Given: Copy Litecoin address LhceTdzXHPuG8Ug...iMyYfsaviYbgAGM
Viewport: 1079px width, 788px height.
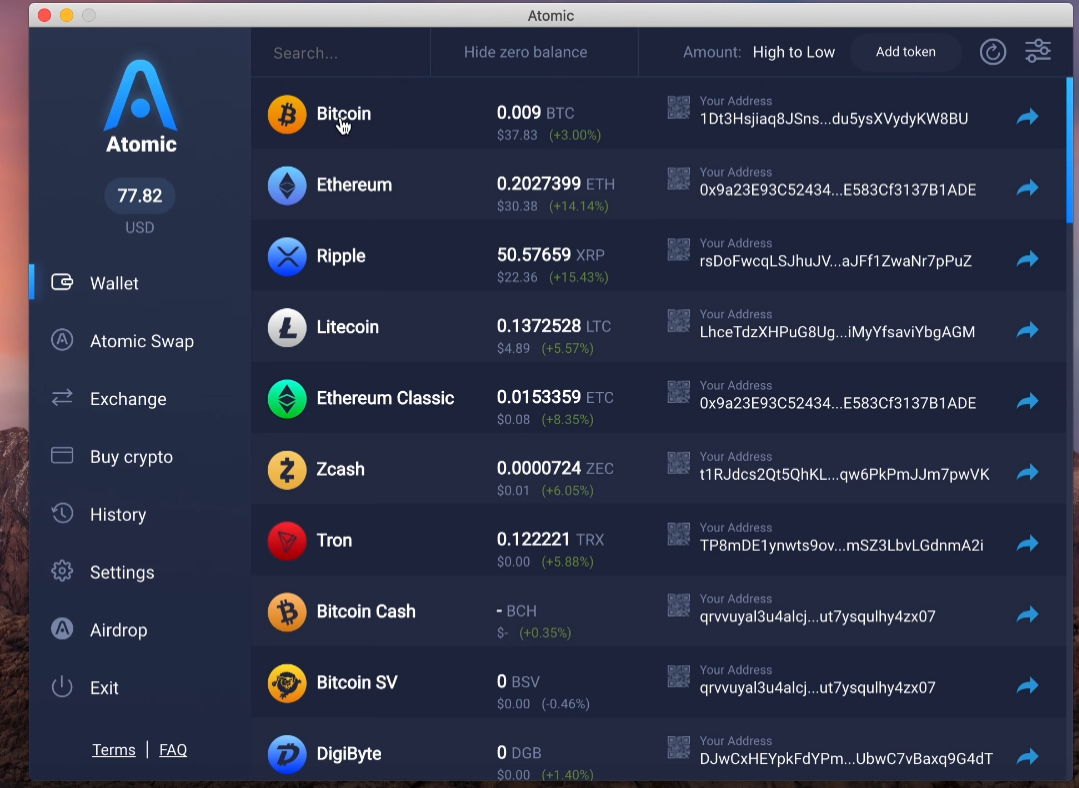Looking at the screenshot, I should pyautogui.click(x=837, y=332).
